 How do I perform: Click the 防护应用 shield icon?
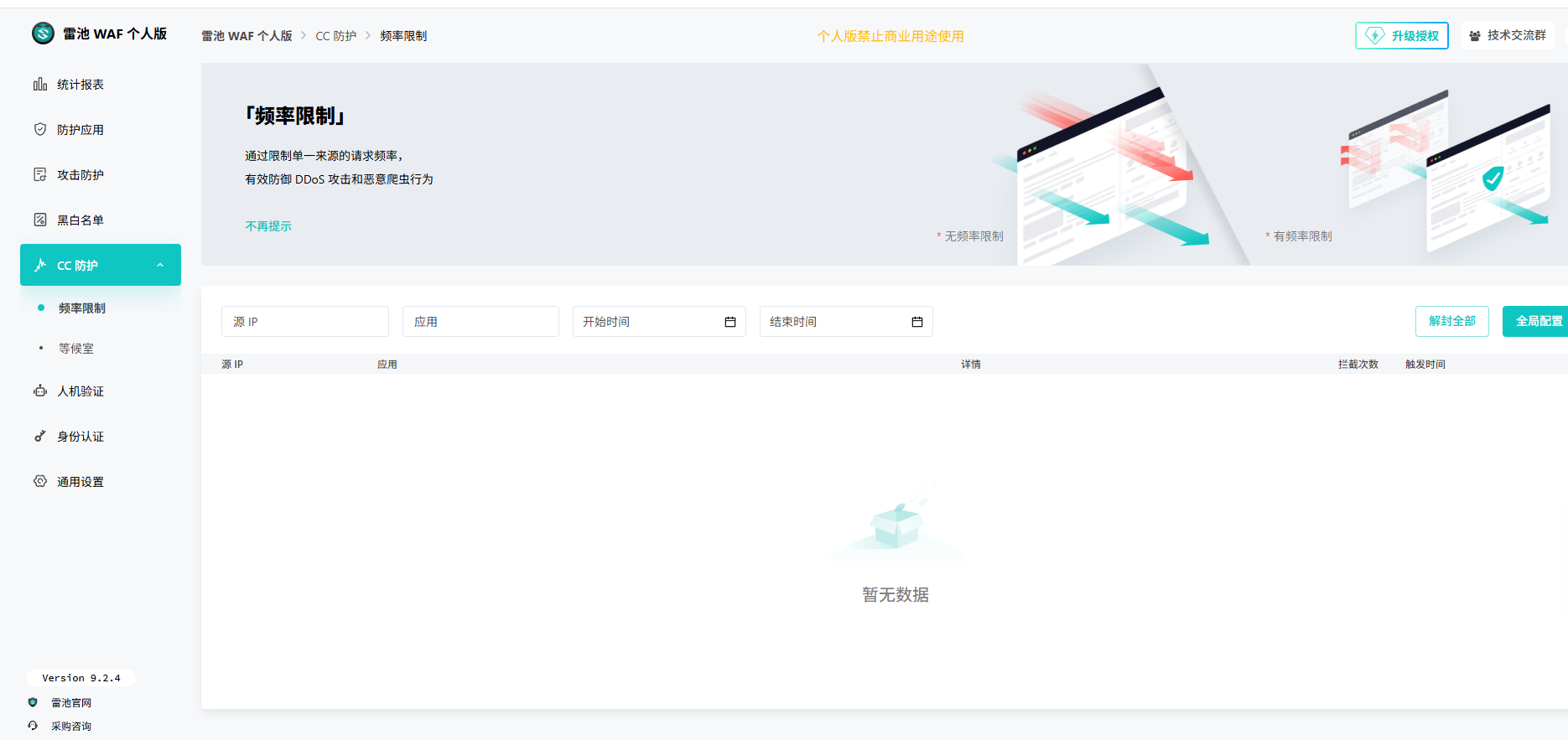[x=40, y=129]
